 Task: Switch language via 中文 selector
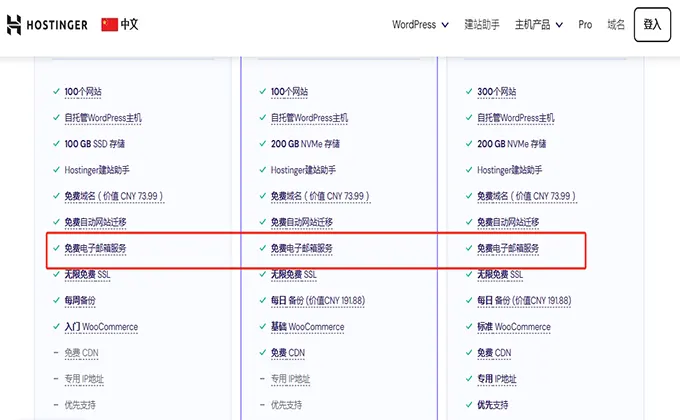129,24
